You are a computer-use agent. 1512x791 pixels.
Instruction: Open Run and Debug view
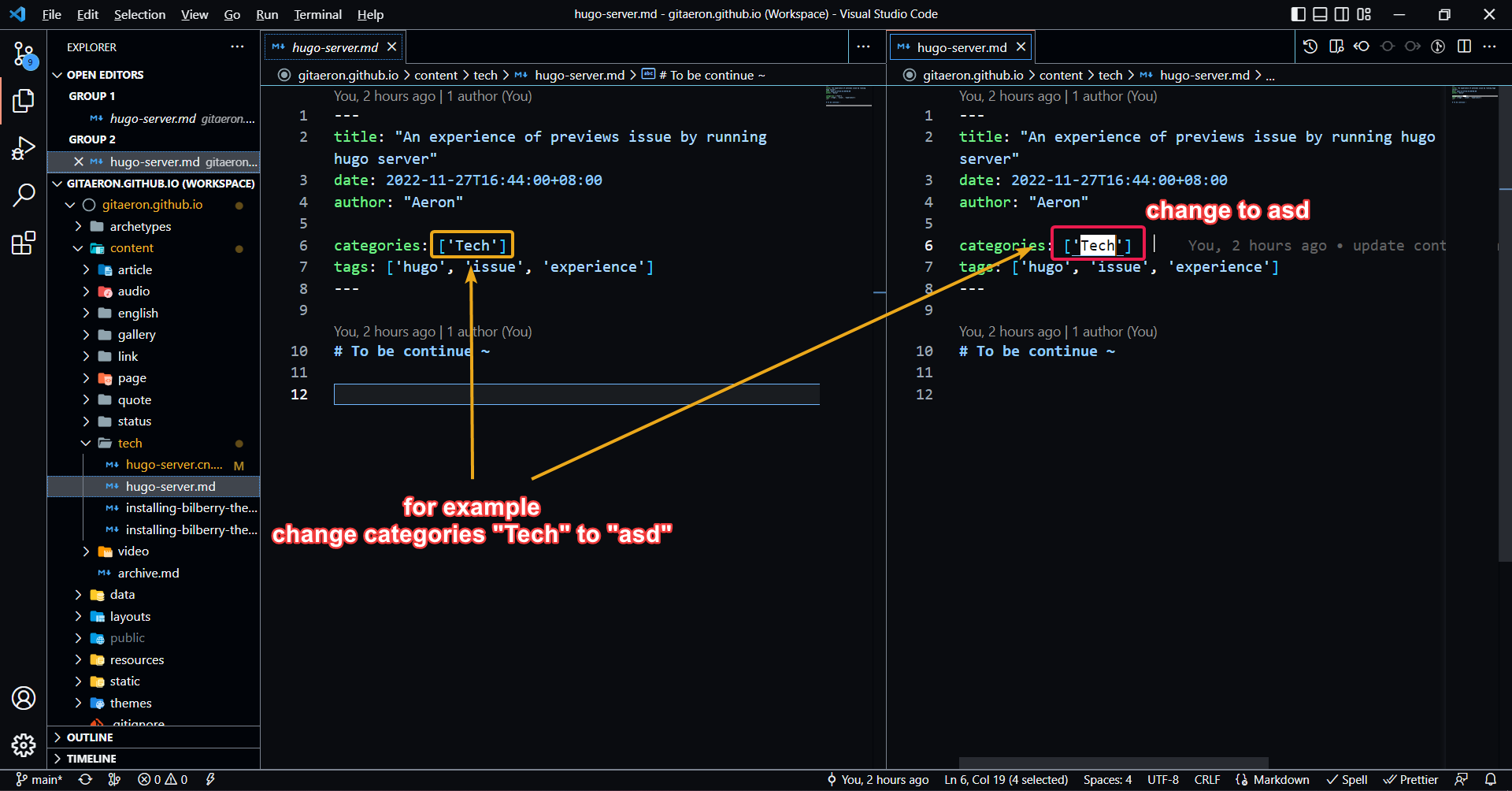[24, 148]
